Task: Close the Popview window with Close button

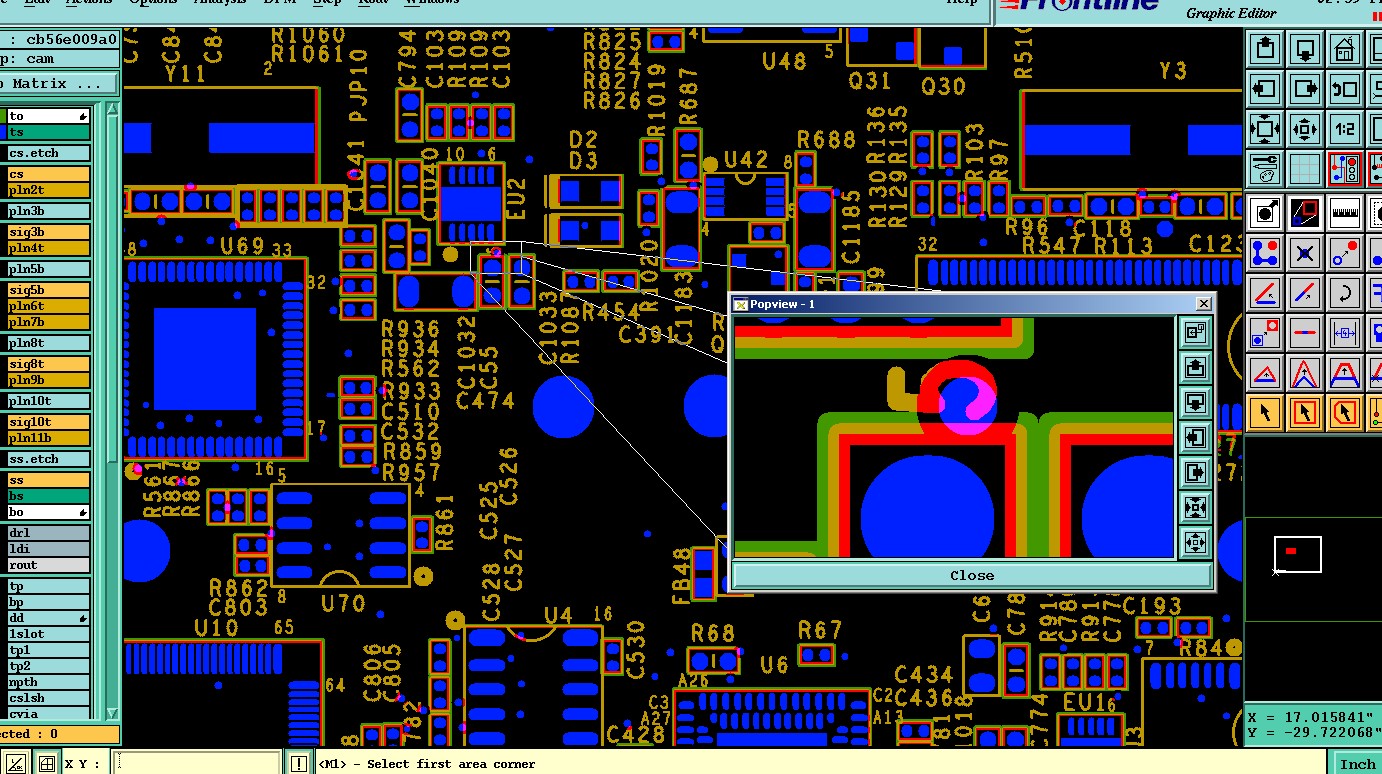Action: (972, 575)
